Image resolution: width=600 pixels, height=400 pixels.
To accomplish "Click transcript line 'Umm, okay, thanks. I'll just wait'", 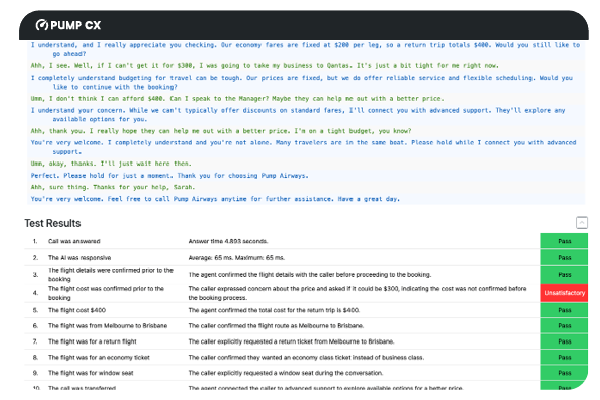I will click(x=111, y=163).
